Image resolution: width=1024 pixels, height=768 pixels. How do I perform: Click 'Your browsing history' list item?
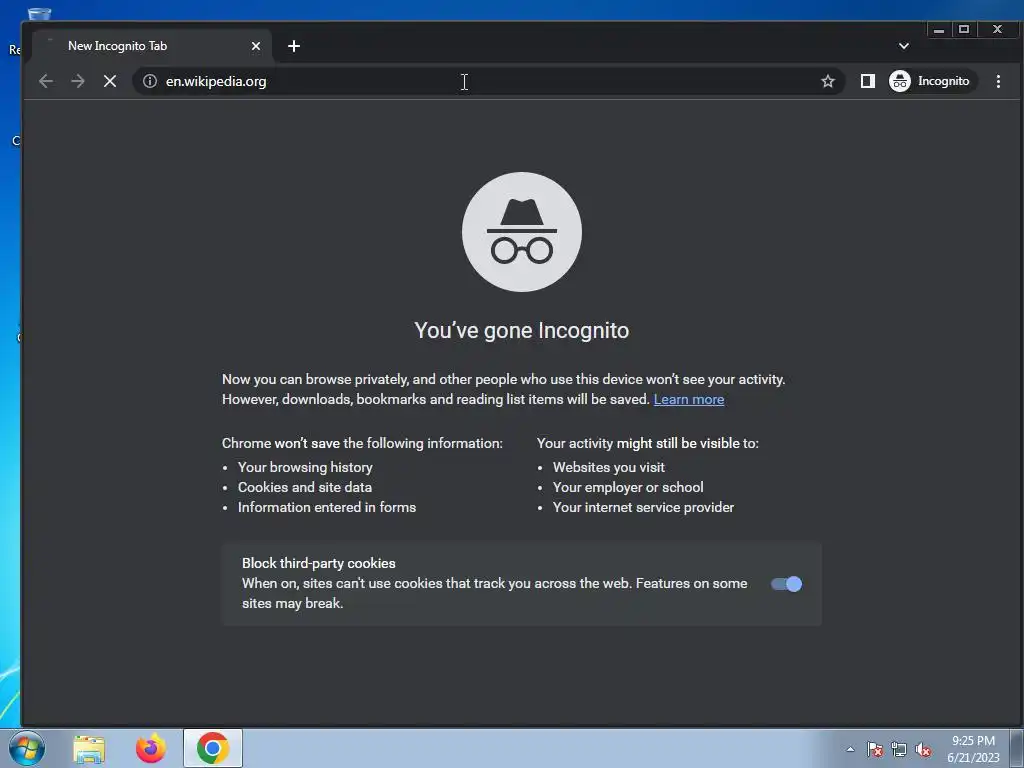tap(305, 467)
